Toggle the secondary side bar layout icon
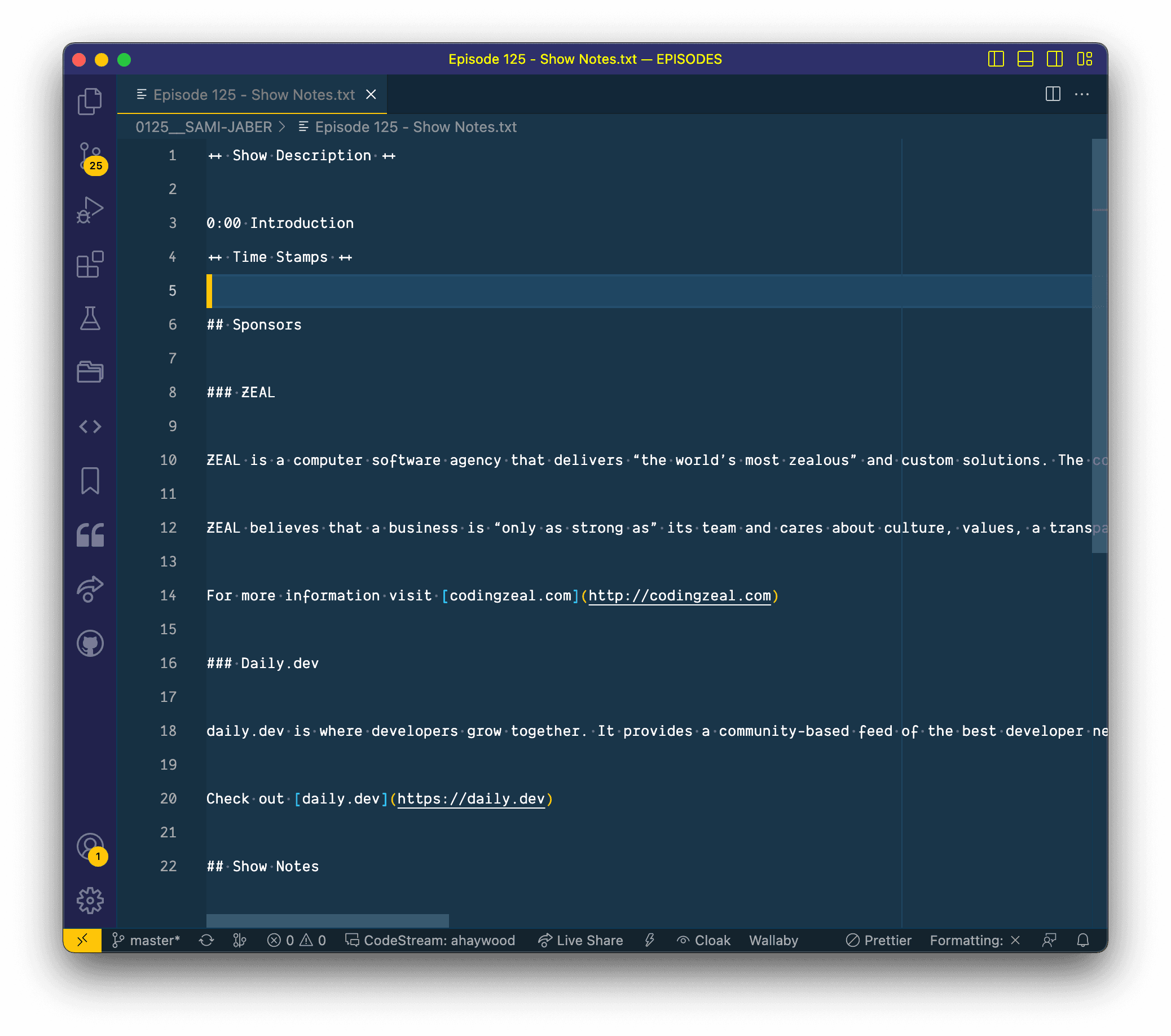The height and width of the screenshot is (1036, 1171). pyautogui.click(x=1055, y=59)
